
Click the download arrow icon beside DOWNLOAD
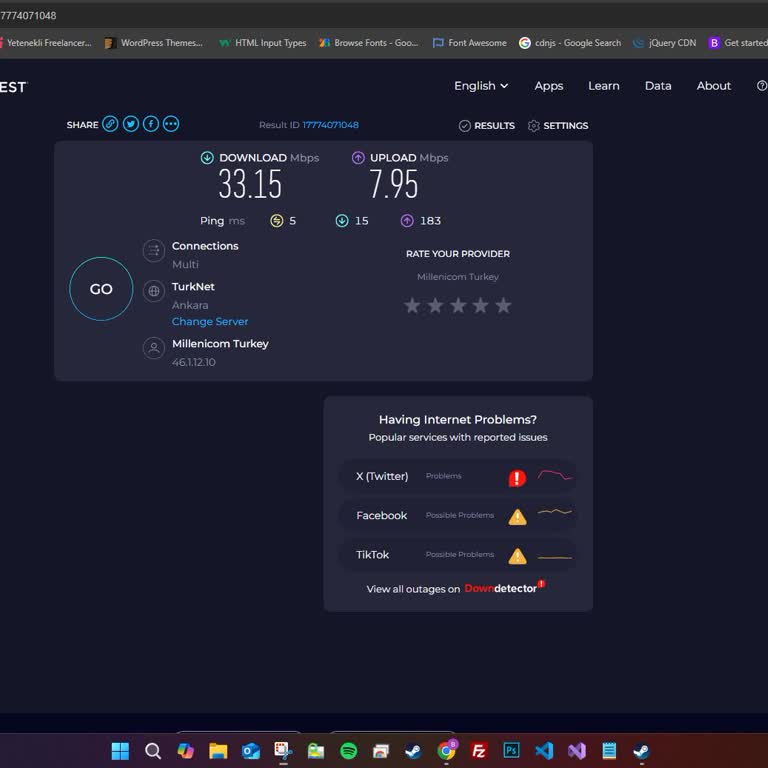(207, 158)
